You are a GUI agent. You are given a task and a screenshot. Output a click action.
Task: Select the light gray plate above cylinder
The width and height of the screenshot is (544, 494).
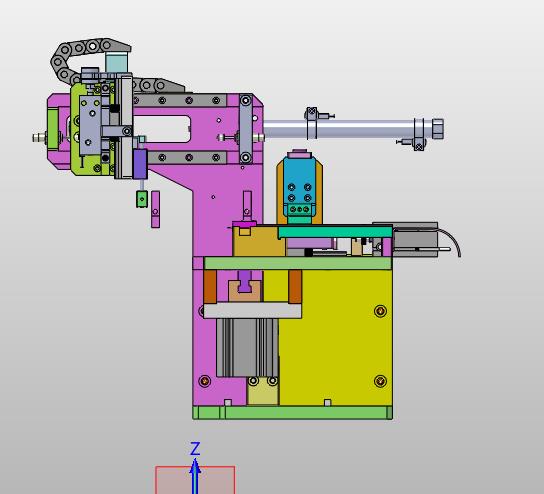pyautogui.click(x=252, y=310)
